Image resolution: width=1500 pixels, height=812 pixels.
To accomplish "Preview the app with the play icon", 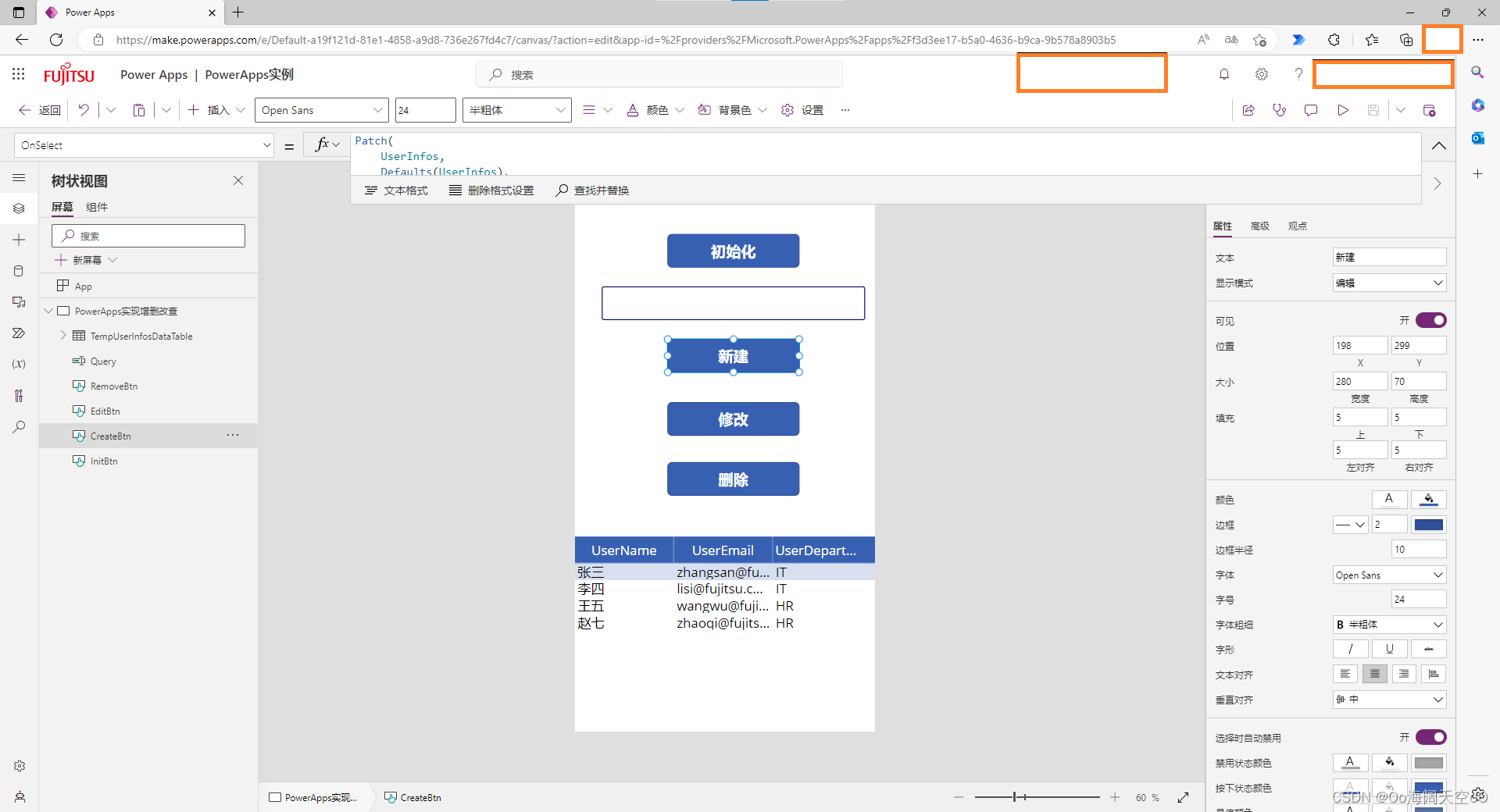I will pyautogui.click(x=1343, y=110).
